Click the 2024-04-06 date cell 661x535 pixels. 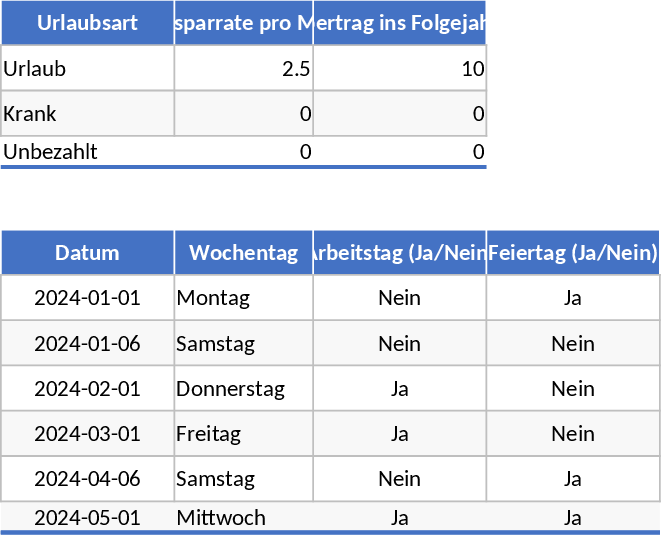click(87, 479)
